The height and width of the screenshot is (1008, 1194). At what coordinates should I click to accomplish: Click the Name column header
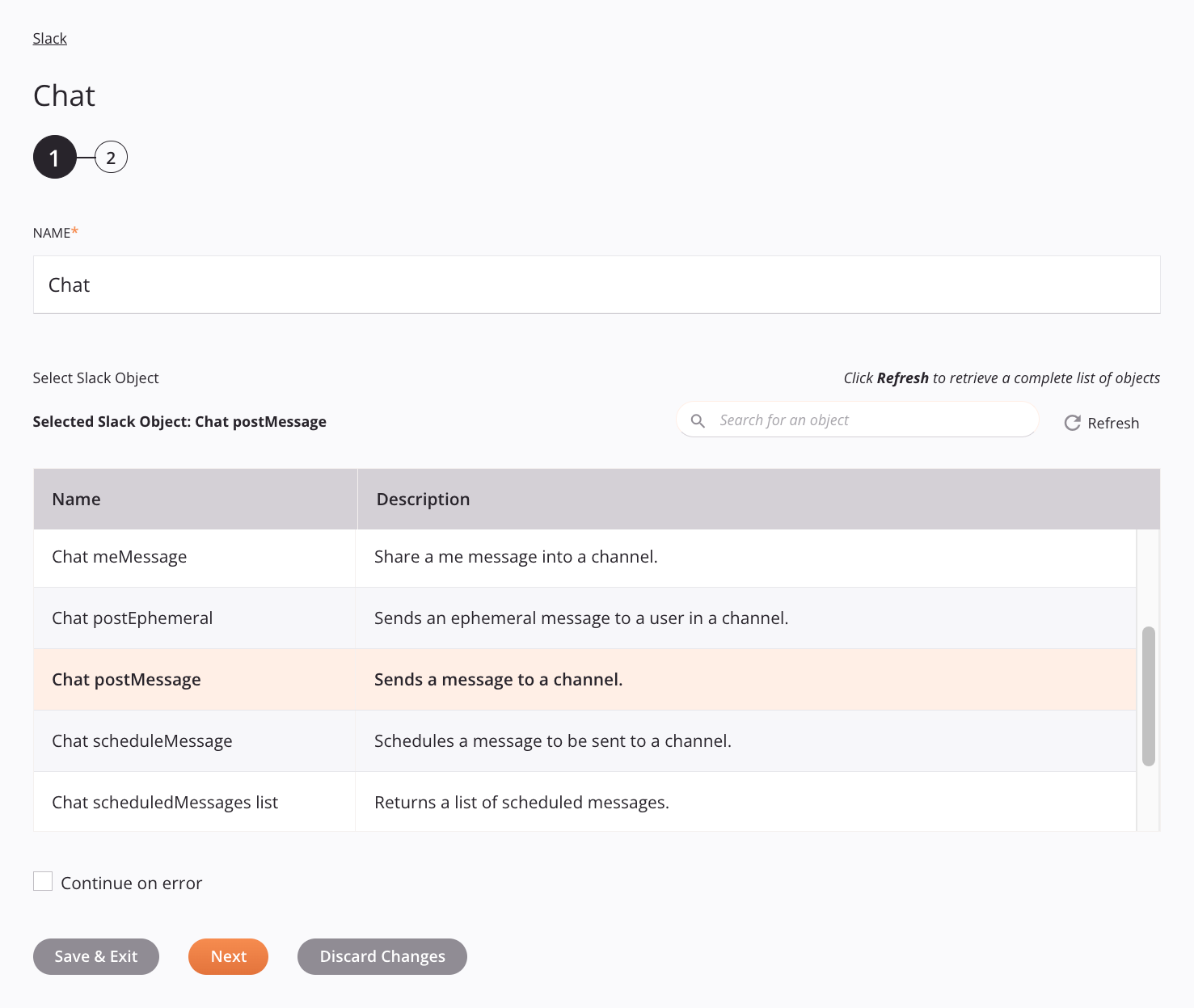tap(195, 499)
